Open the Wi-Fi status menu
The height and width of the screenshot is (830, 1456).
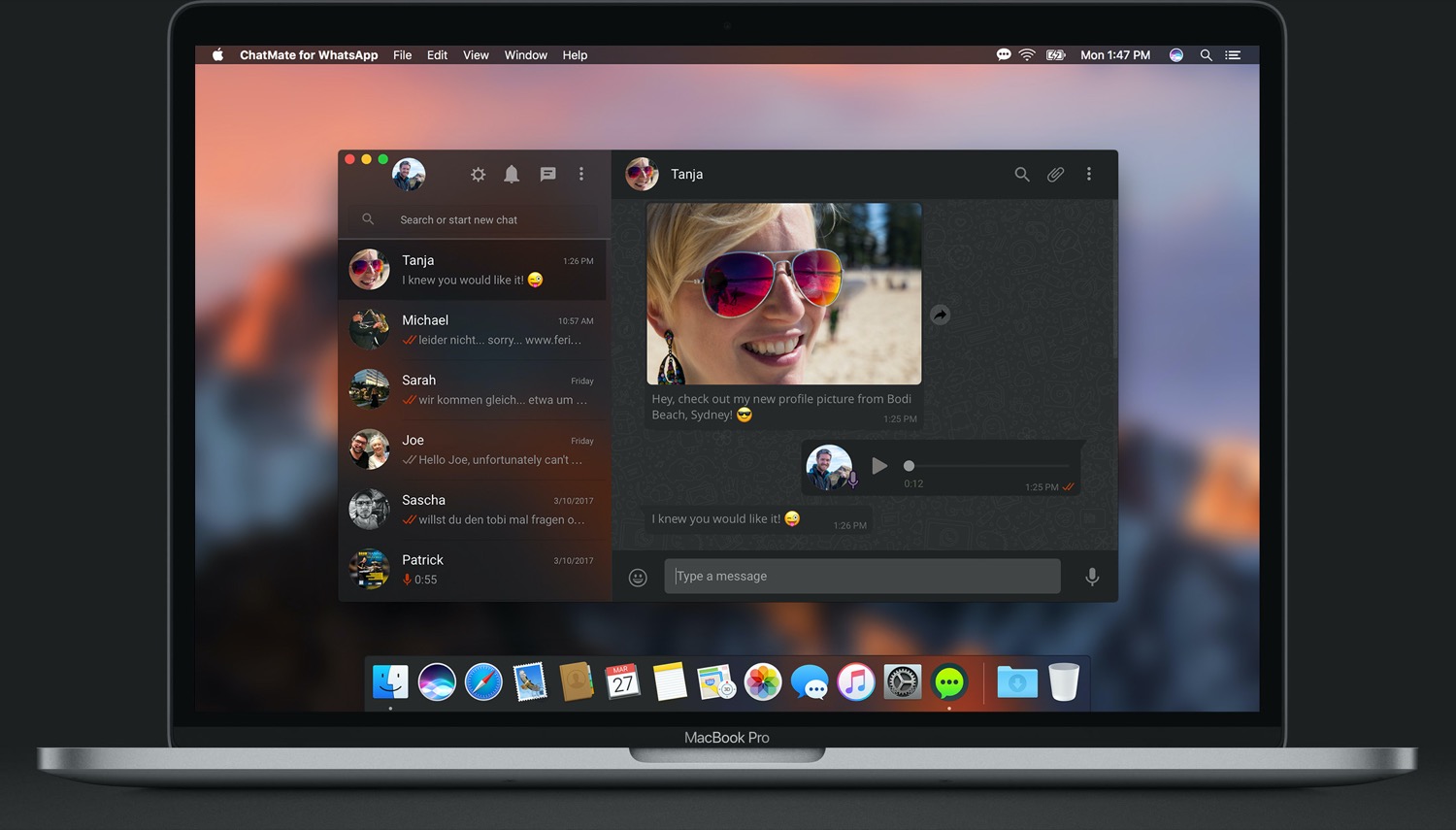[x=1027, y=55]
